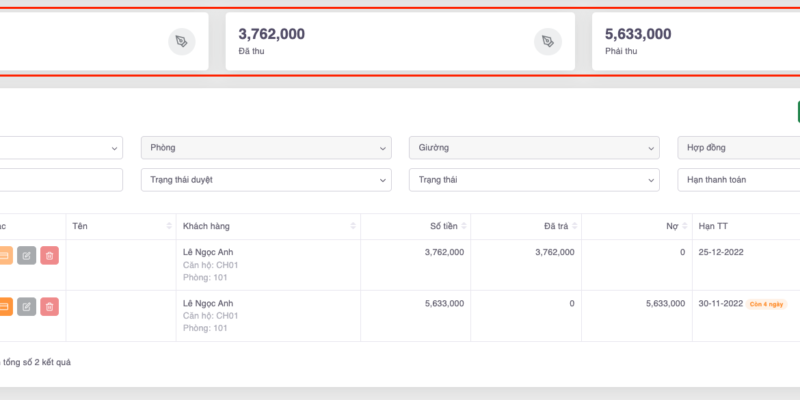Image resolution: width=800 pixels, height=400 pixels.
Task: Click the pen icon on the Đã thu card
Action: 548,41
